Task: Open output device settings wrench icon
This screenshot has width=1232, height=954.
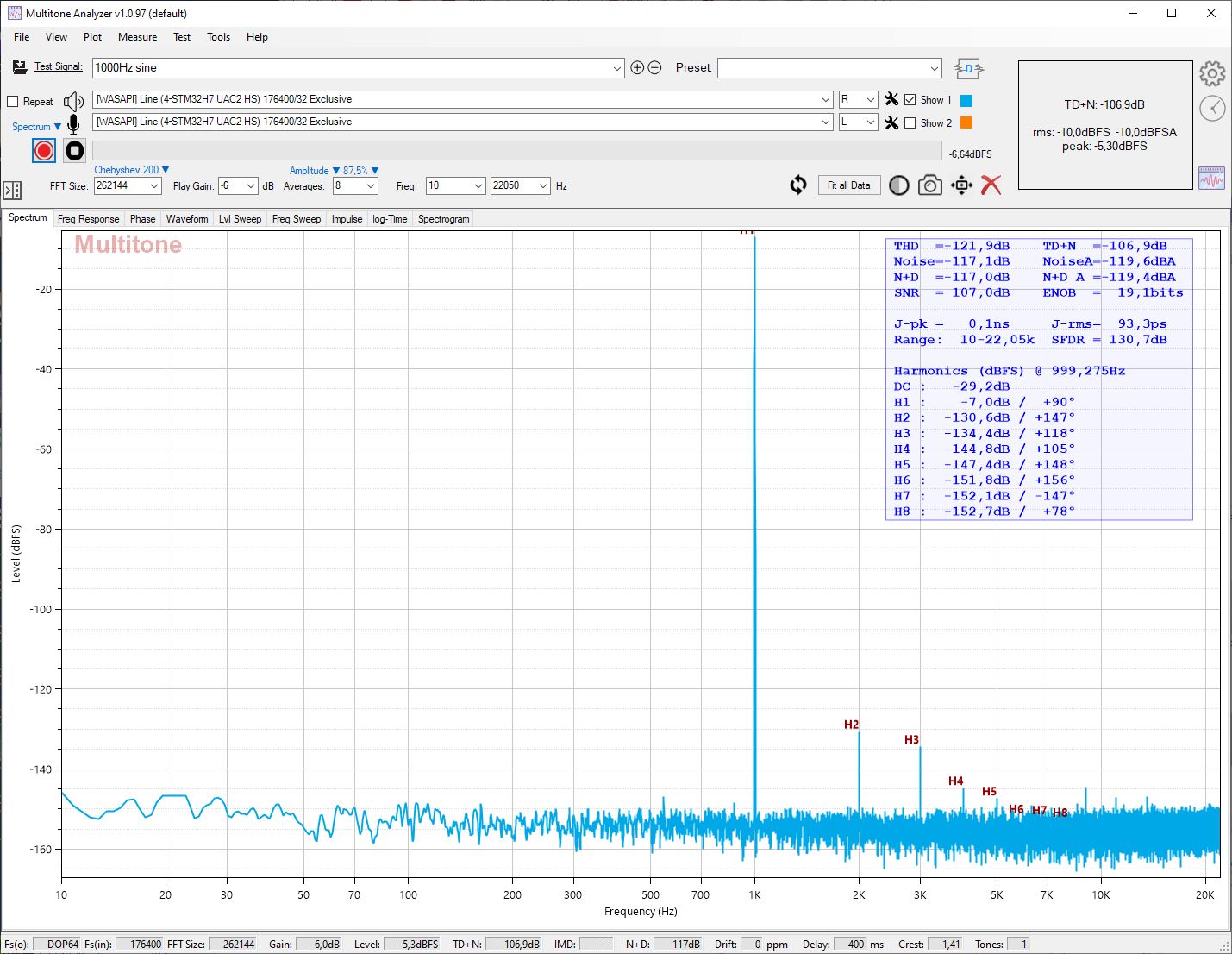Action: [891, 100]
